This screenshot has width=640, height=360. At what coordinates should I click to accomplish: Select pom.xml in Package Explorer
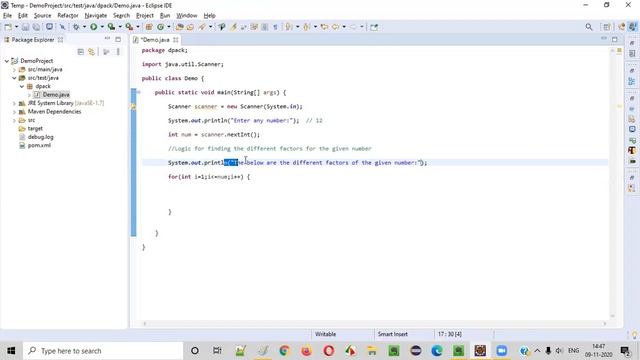39,145
